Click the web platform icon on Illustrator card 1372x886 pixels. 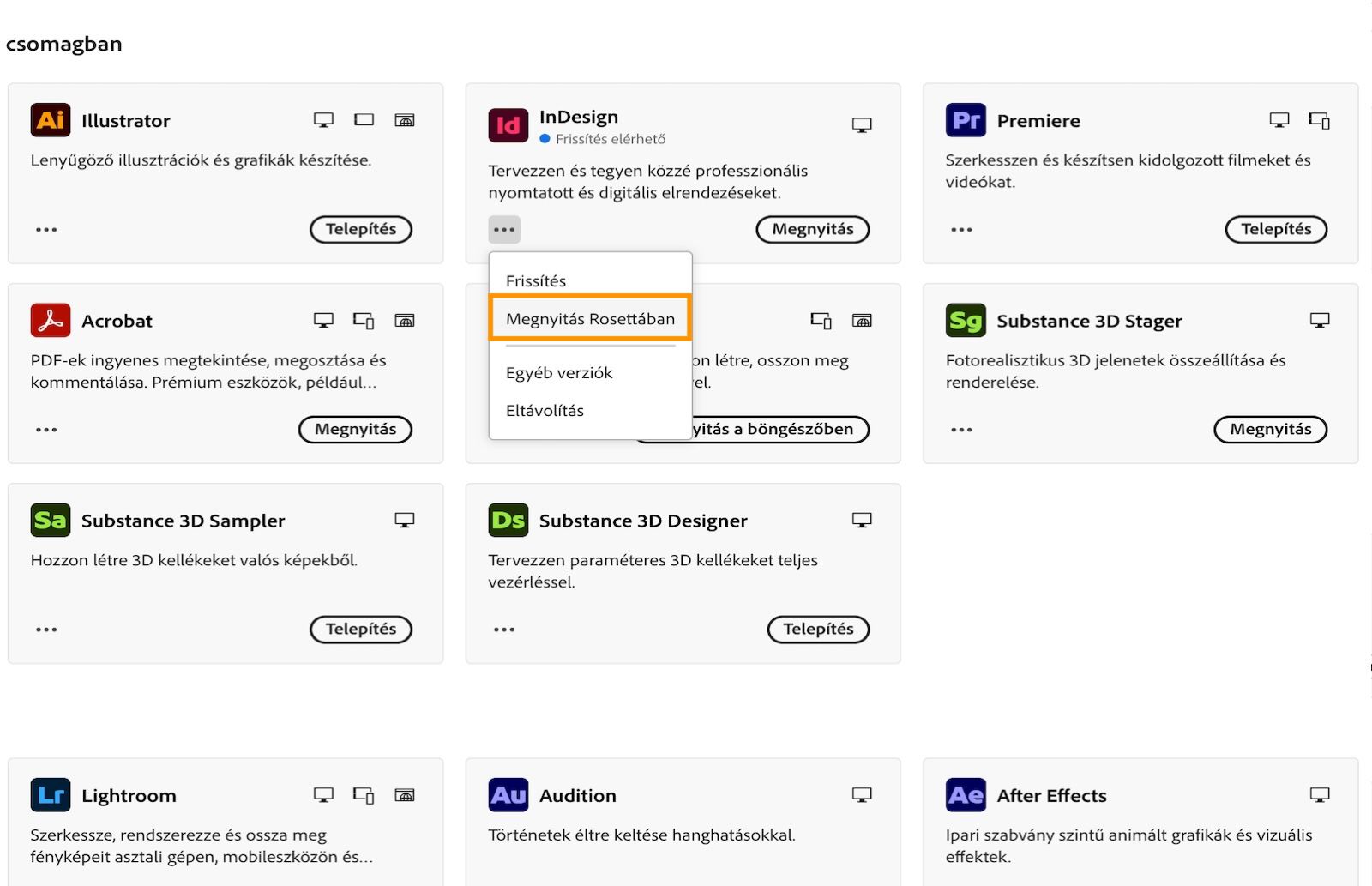405,120
